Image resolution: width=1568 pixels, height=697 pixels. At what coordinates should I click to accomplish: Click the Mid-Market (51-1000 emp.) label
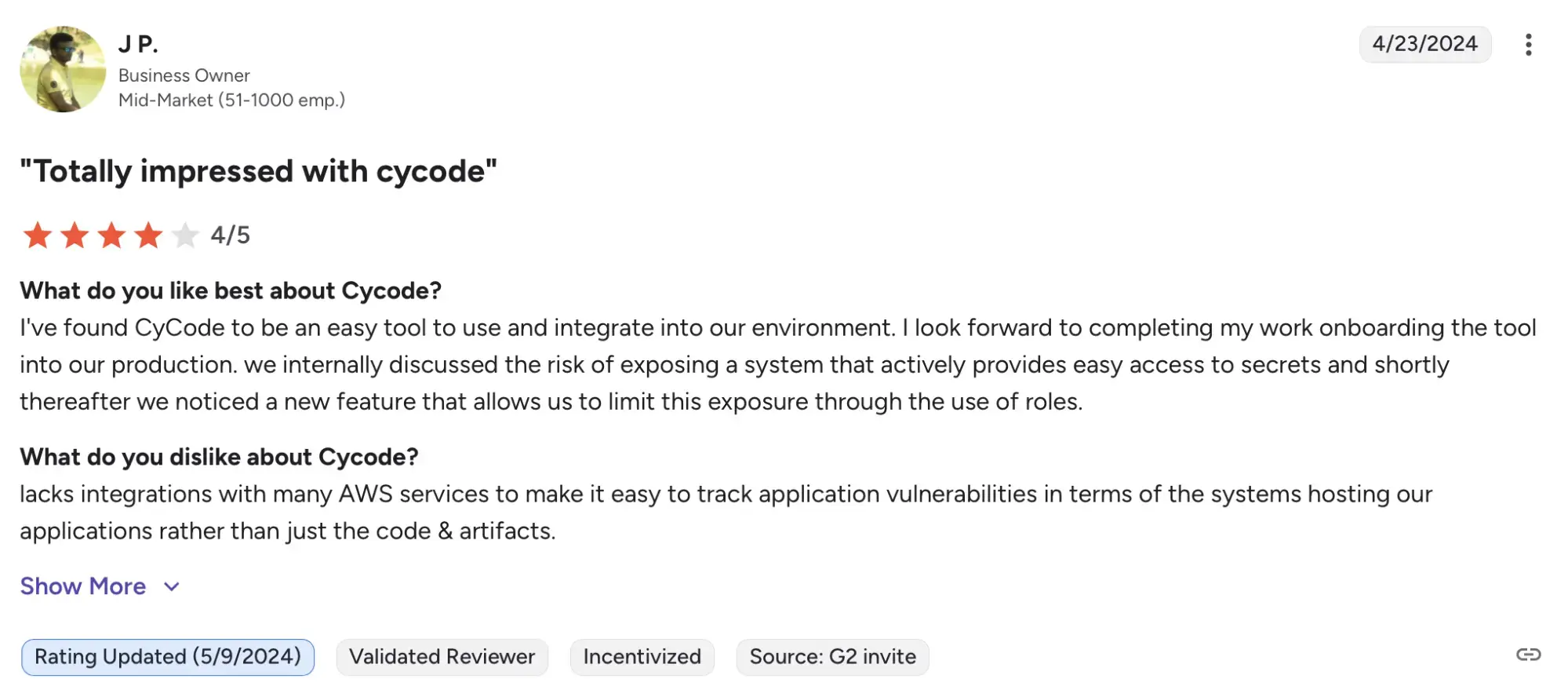tap(231, 100)
